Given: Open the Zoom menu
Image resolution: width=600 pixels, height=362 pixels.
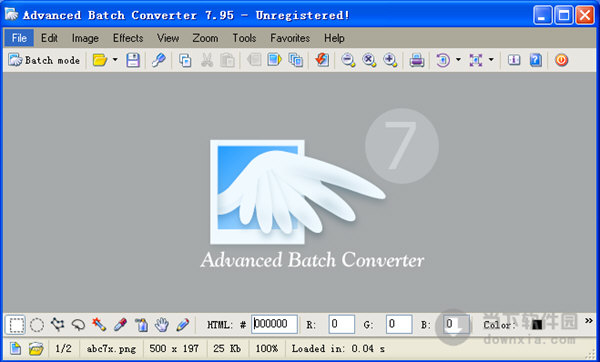Looking at the screenshot, I should [x=205, y=38].
